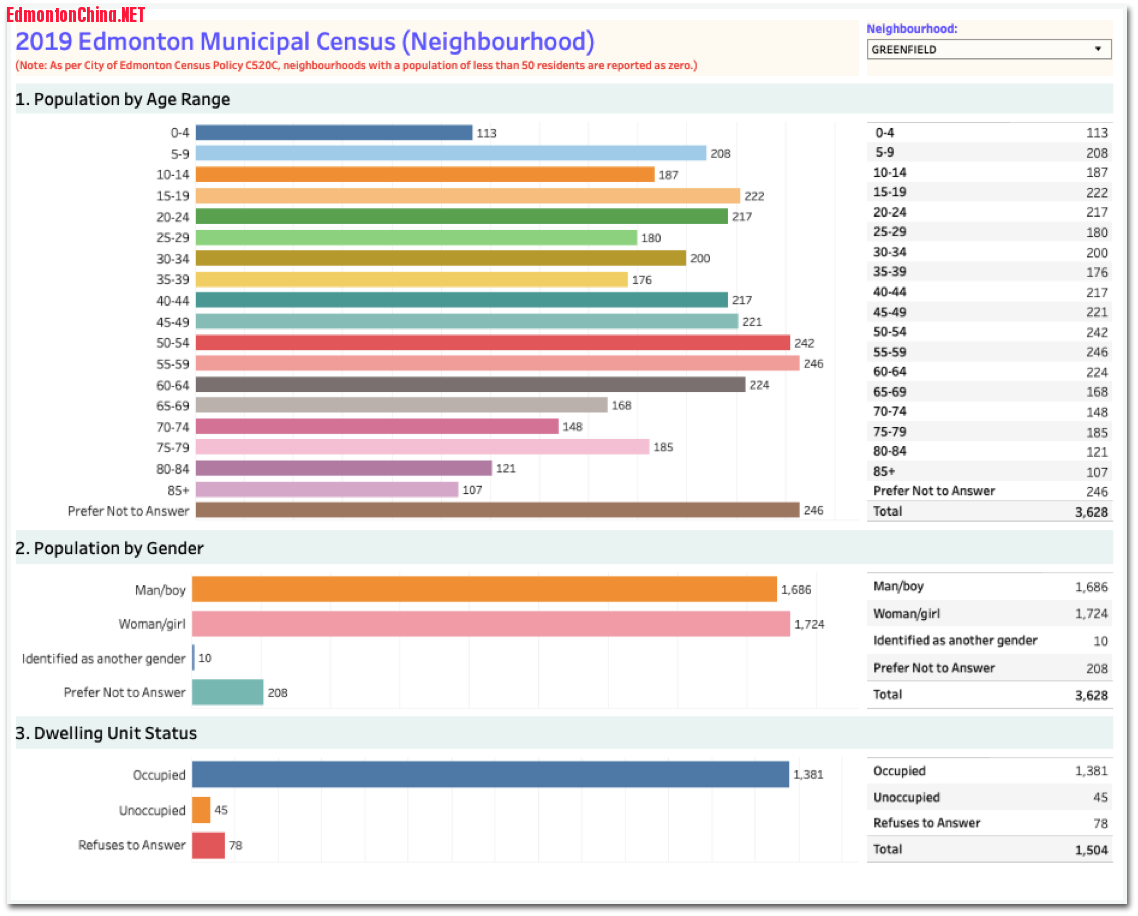Click the brown Prefer Not to Answer age bar

pyautogui.click(x=497, y=510)
